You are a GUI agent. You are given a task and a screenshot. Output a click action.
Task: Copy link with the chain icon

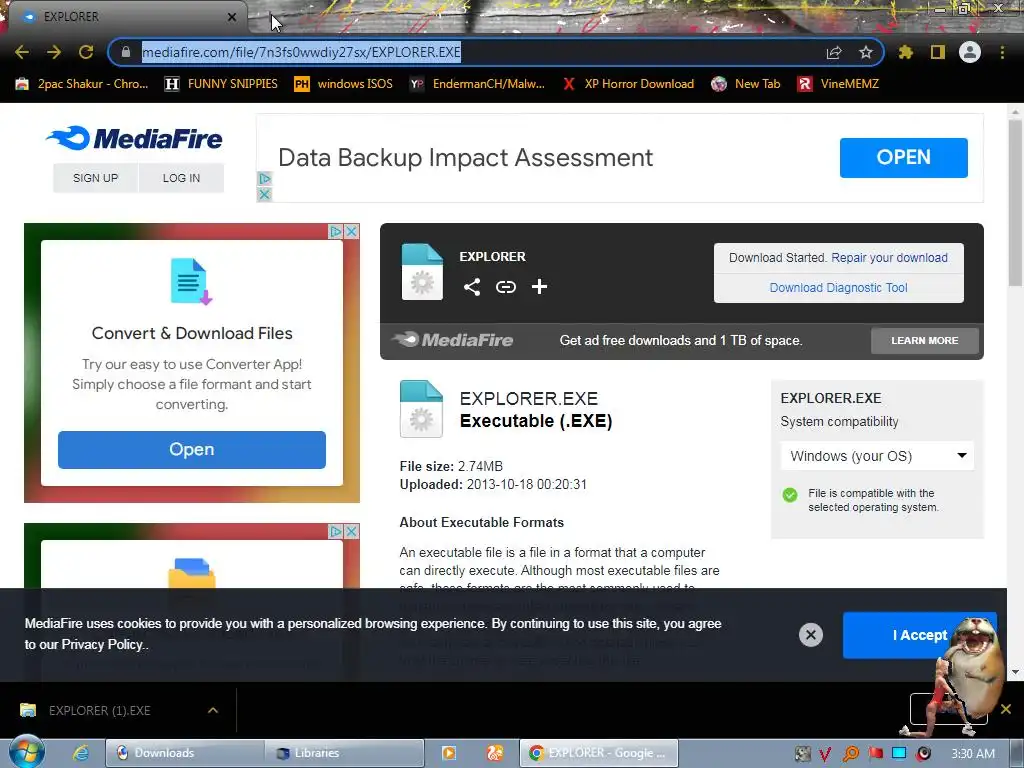505,287
